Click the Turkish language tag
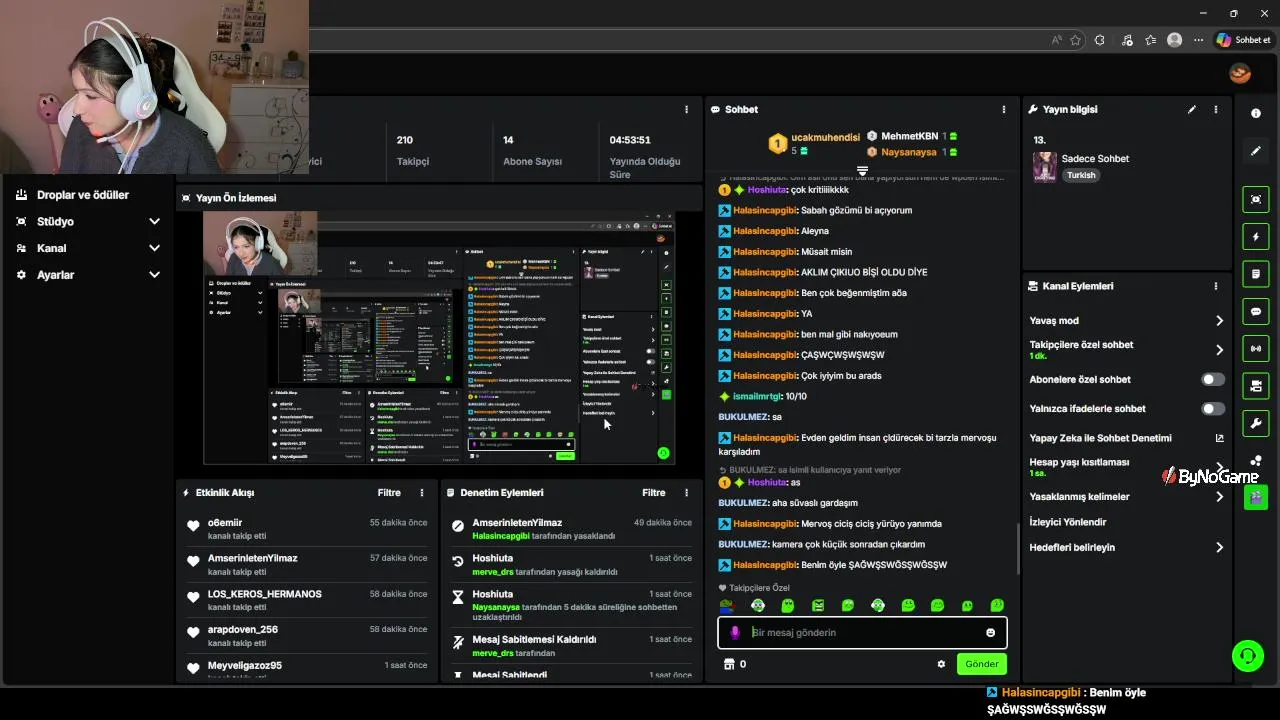The image size is (1280, 720). tap(1081, 175)
